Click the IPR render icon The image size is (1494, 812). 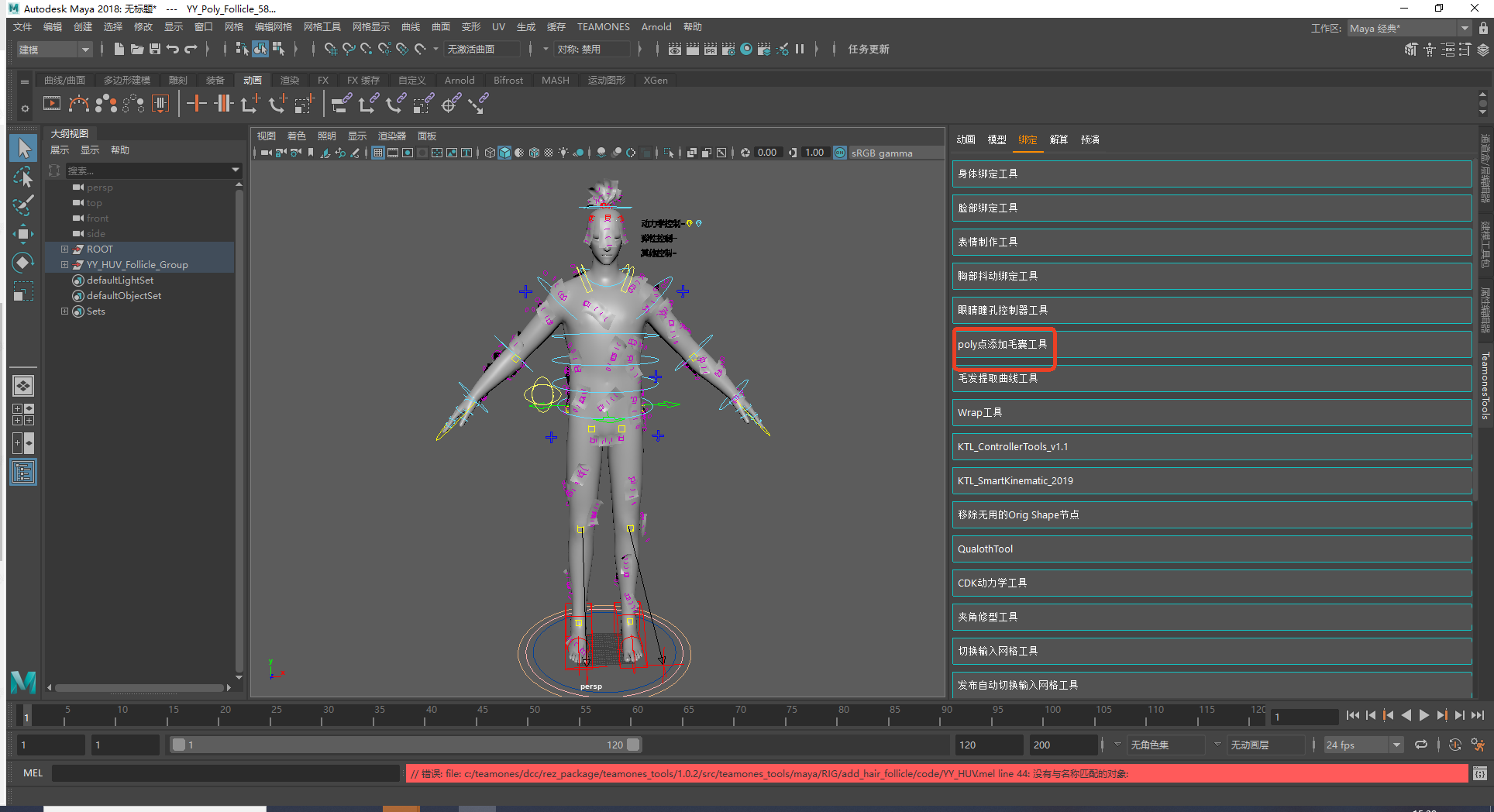711,49
